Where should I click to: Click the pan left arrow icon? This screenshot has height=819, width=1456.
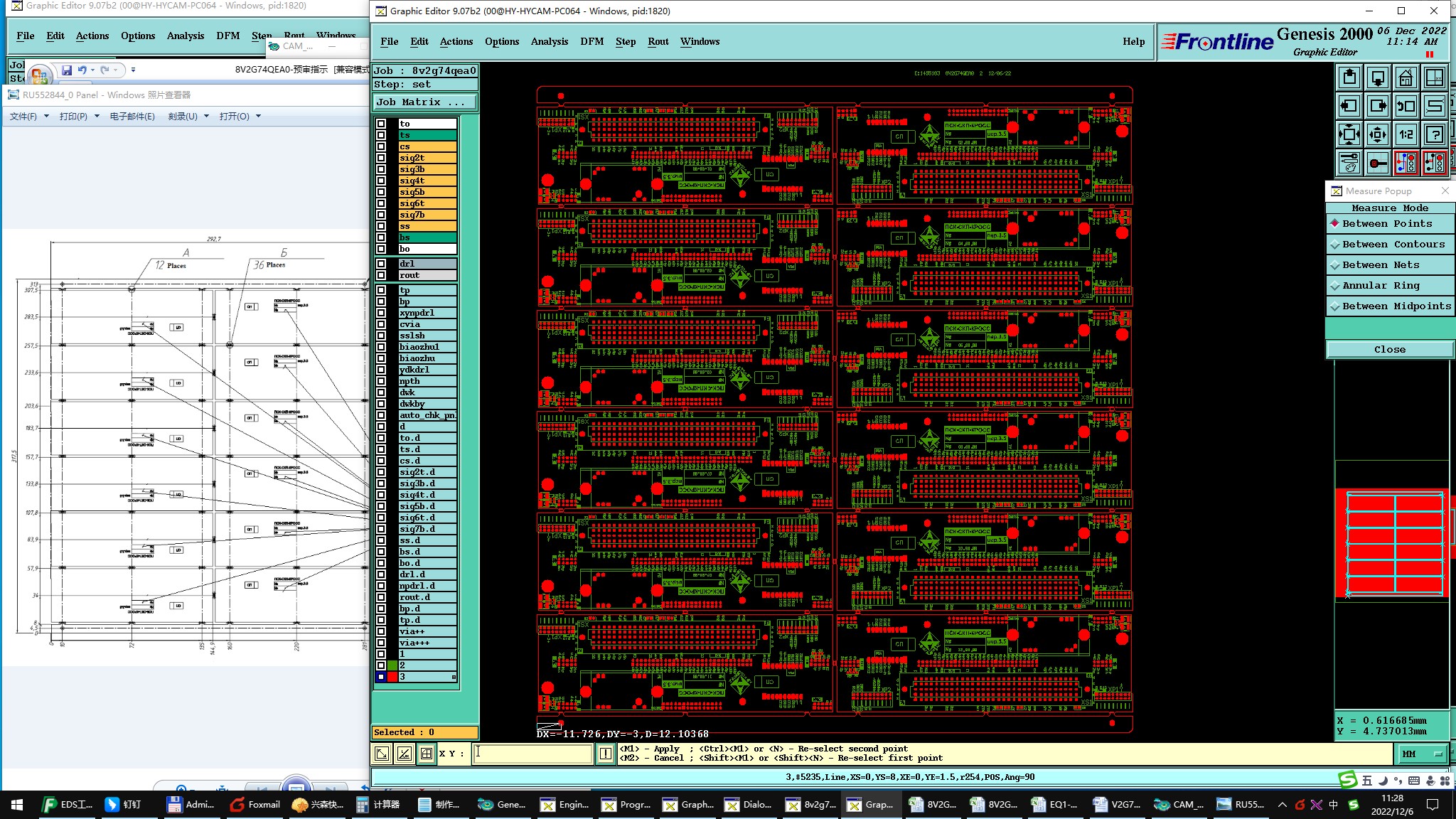pos(1349,106)
